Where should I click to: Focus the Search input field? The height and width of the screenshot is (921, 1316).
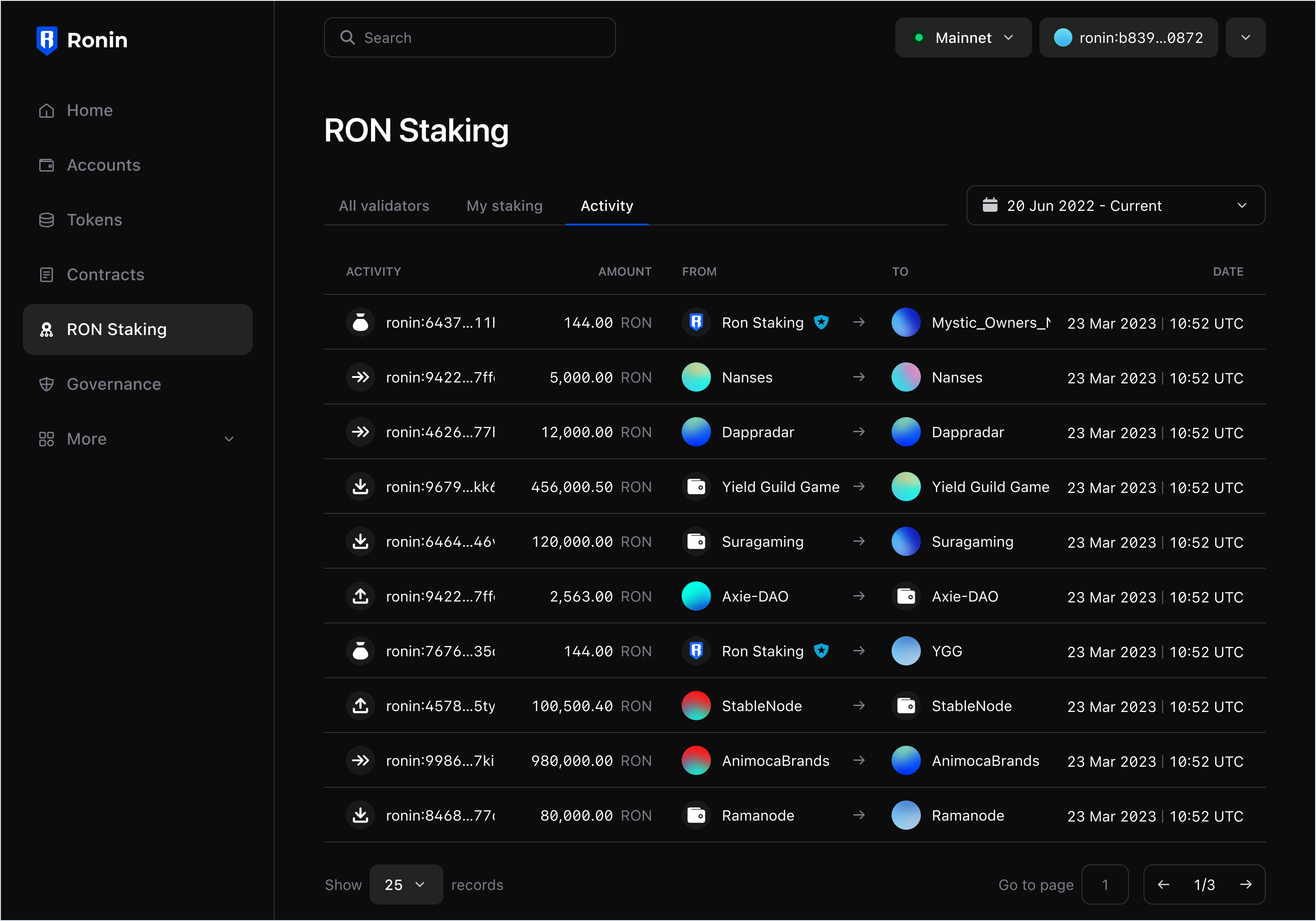pyautogui.click(x=470, y=37)
